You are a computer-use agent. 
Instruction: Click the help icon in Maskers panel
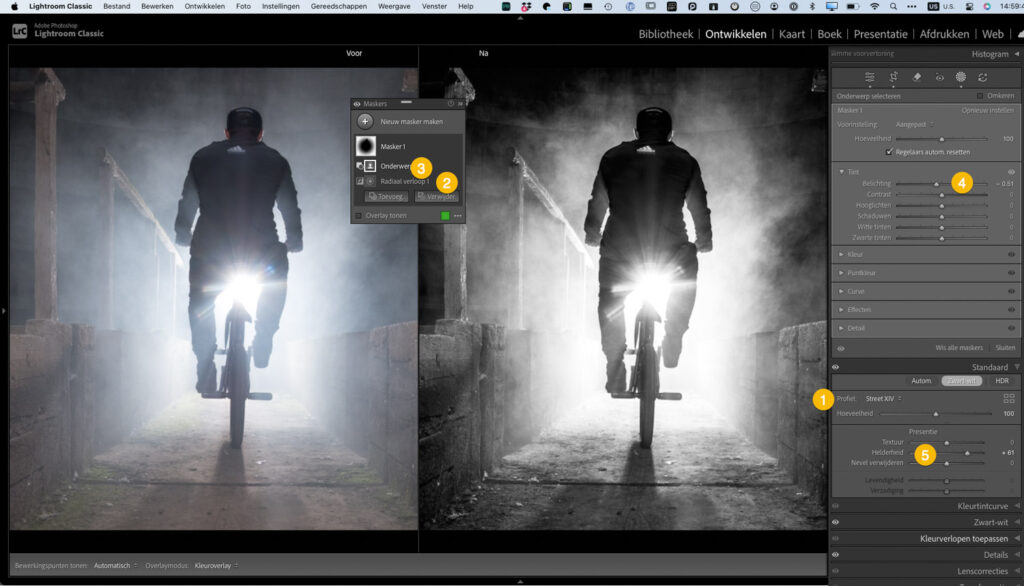451,104
